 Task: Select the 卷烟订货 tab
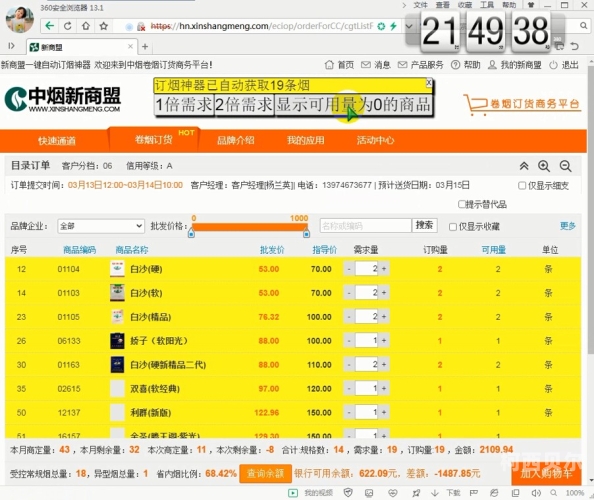click(x=153, y=140)
